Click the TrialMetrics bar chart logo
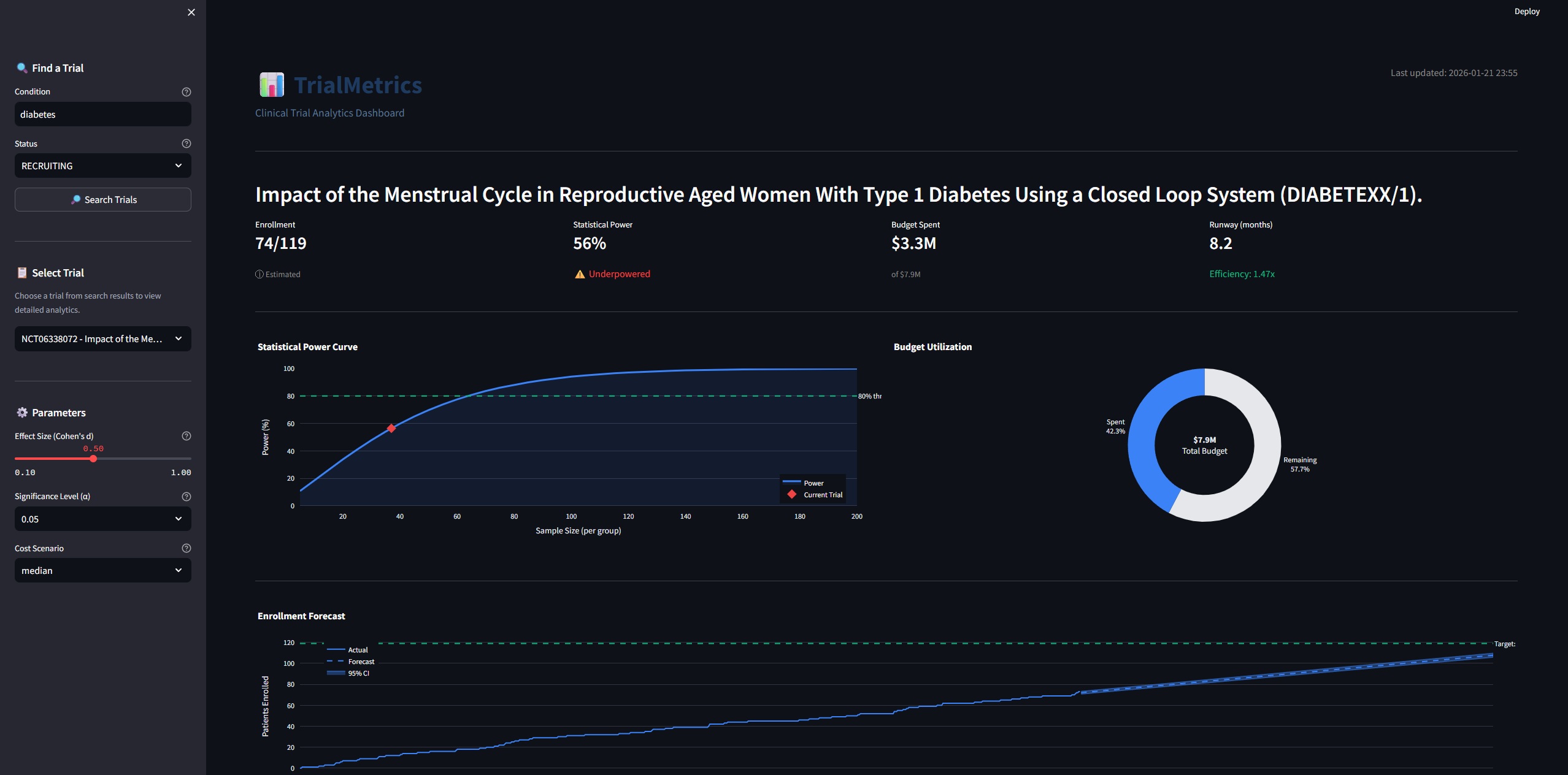This screenshot has width=1568, height=775. click(271, 85)
